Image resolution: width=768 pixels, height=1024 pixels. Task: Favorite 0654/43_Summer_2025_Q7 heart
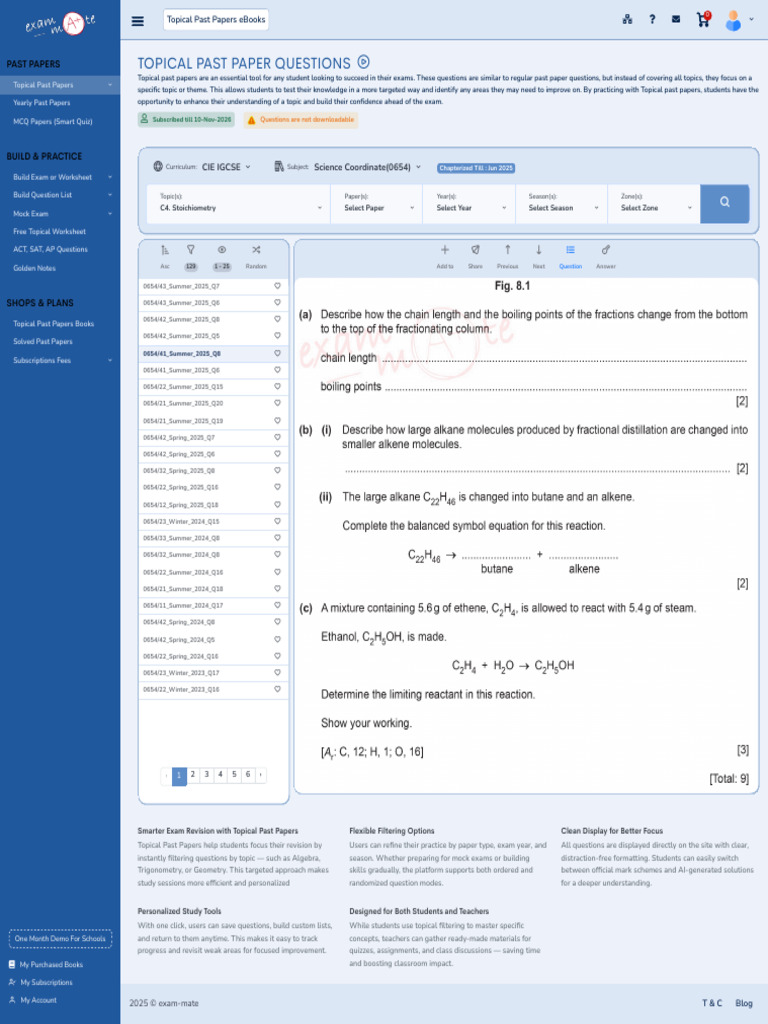click(x=277, y=286)
